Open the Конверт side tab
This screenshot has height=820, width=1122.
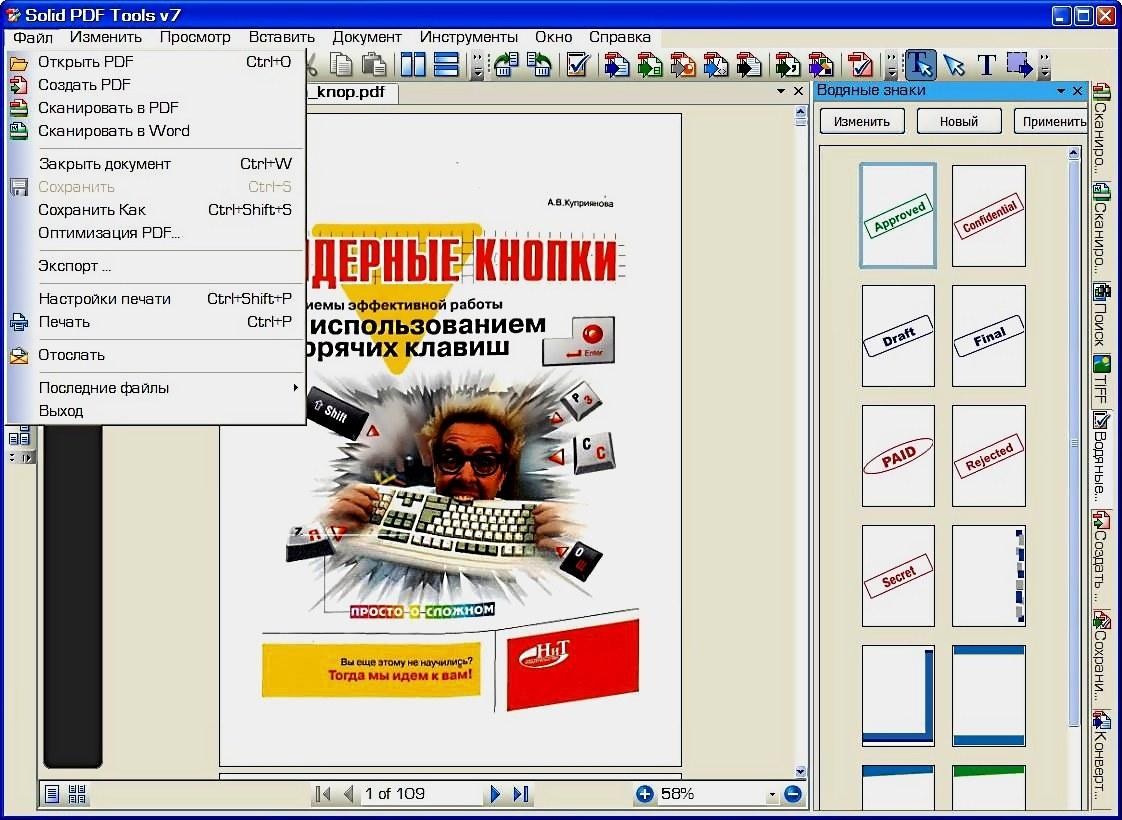(x=1101, y=760)
